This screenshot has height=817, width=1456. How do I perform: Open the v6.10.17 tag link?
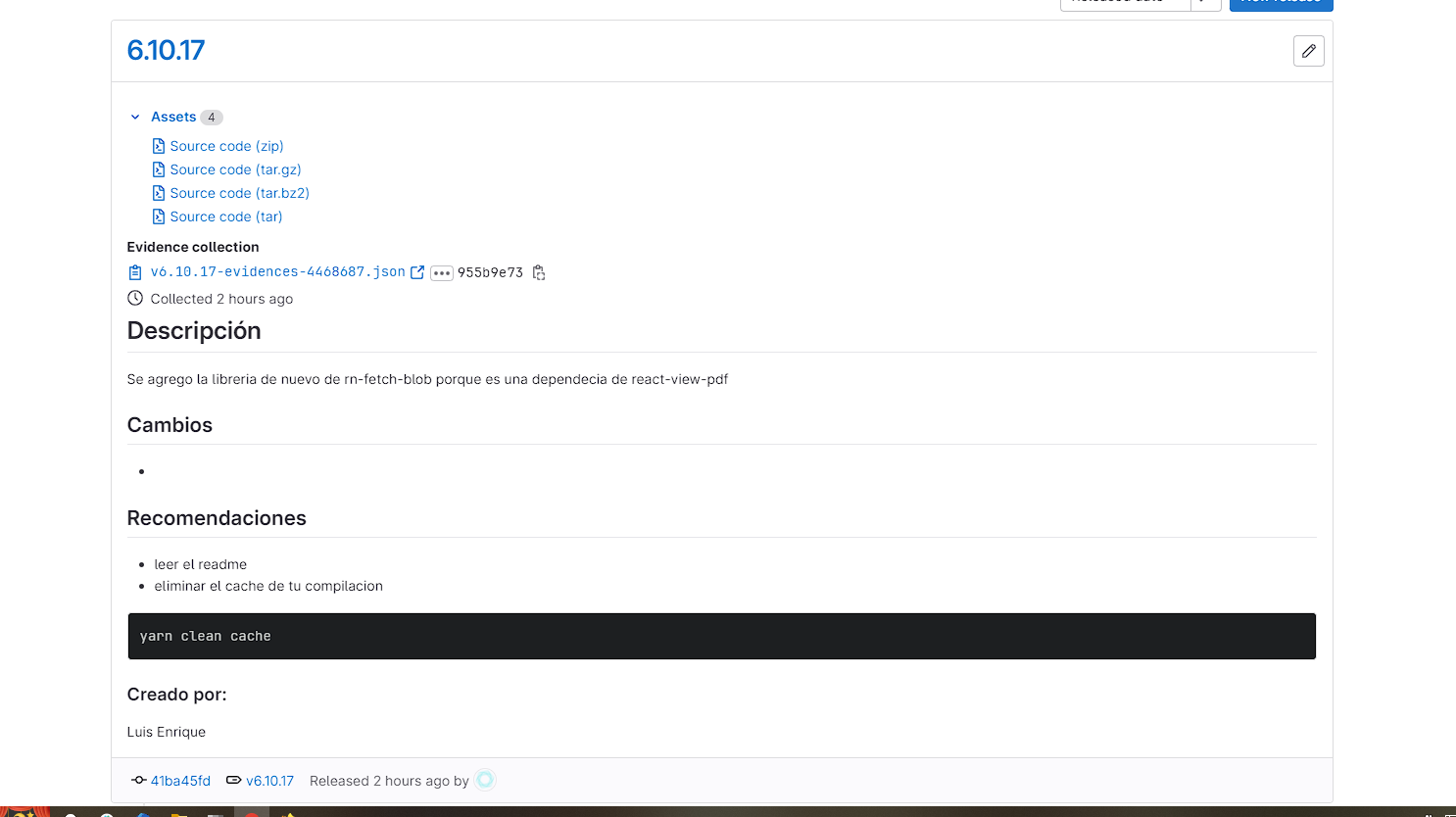(269, 781)
